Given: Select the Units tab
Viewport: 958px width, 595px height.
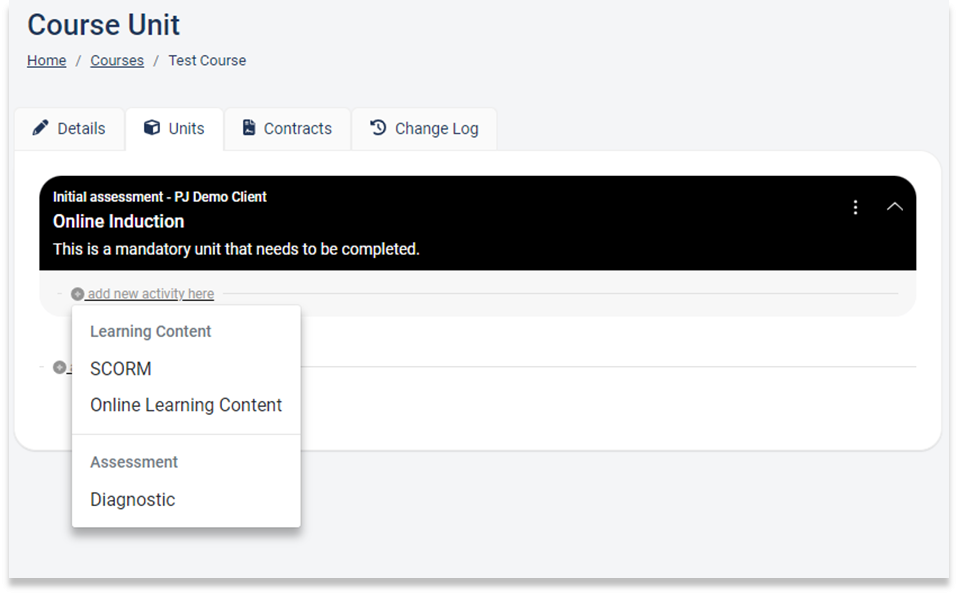Looking at the screenshot, I should pos(175,129).
